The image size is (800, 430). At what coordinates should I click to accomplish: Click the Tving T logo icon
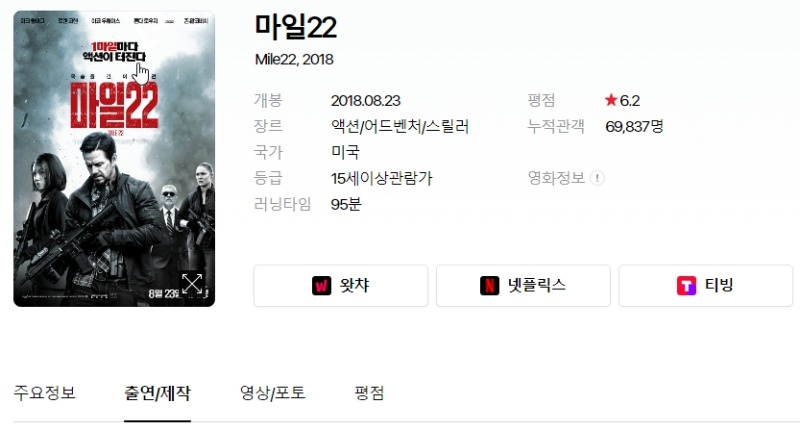click(x=686, y=286)
